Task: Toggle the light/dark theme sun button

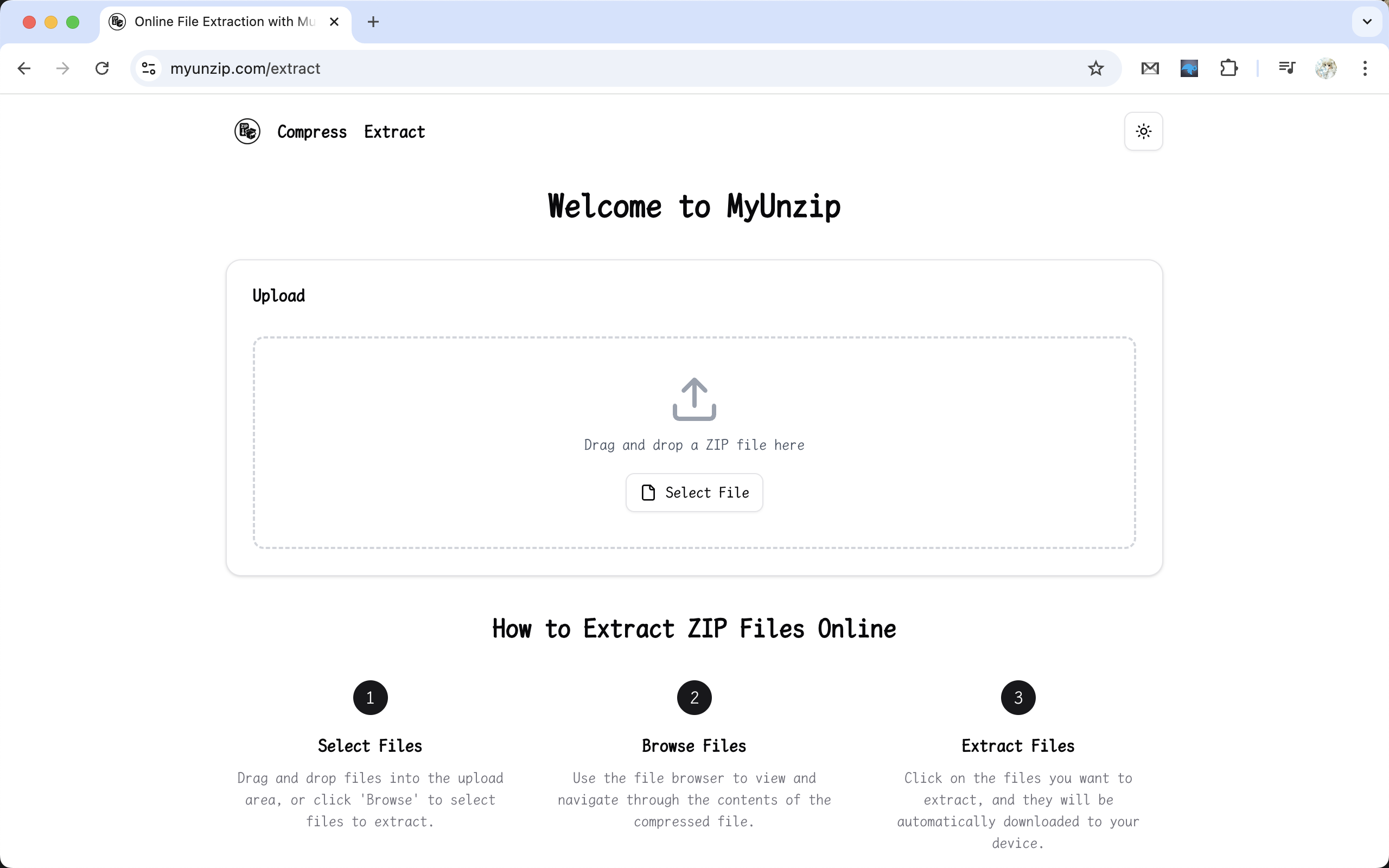Action: (1143, 131)
